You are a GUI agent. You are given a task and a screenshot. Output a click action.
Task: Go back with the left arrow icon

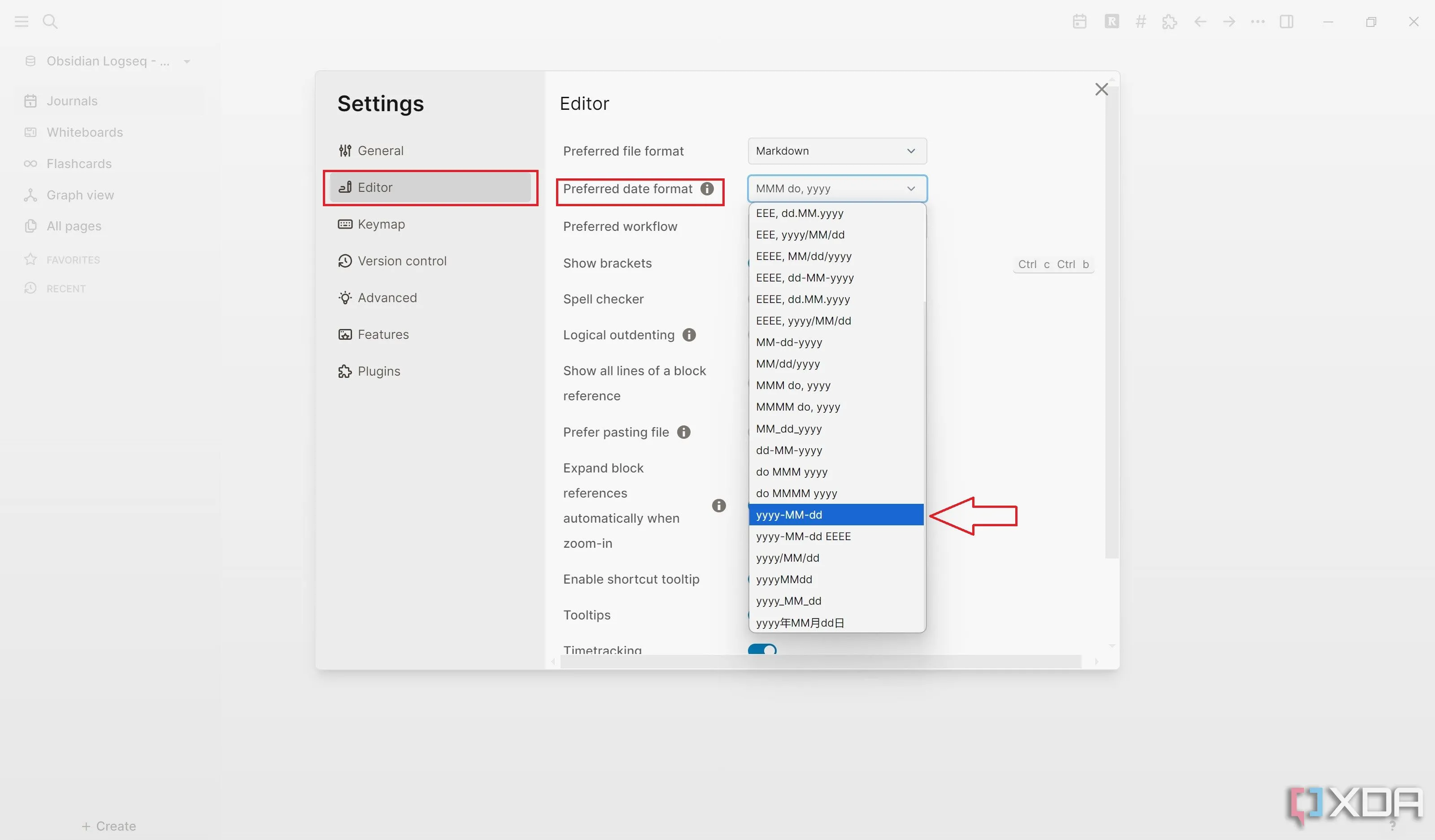coord(1200,22)
